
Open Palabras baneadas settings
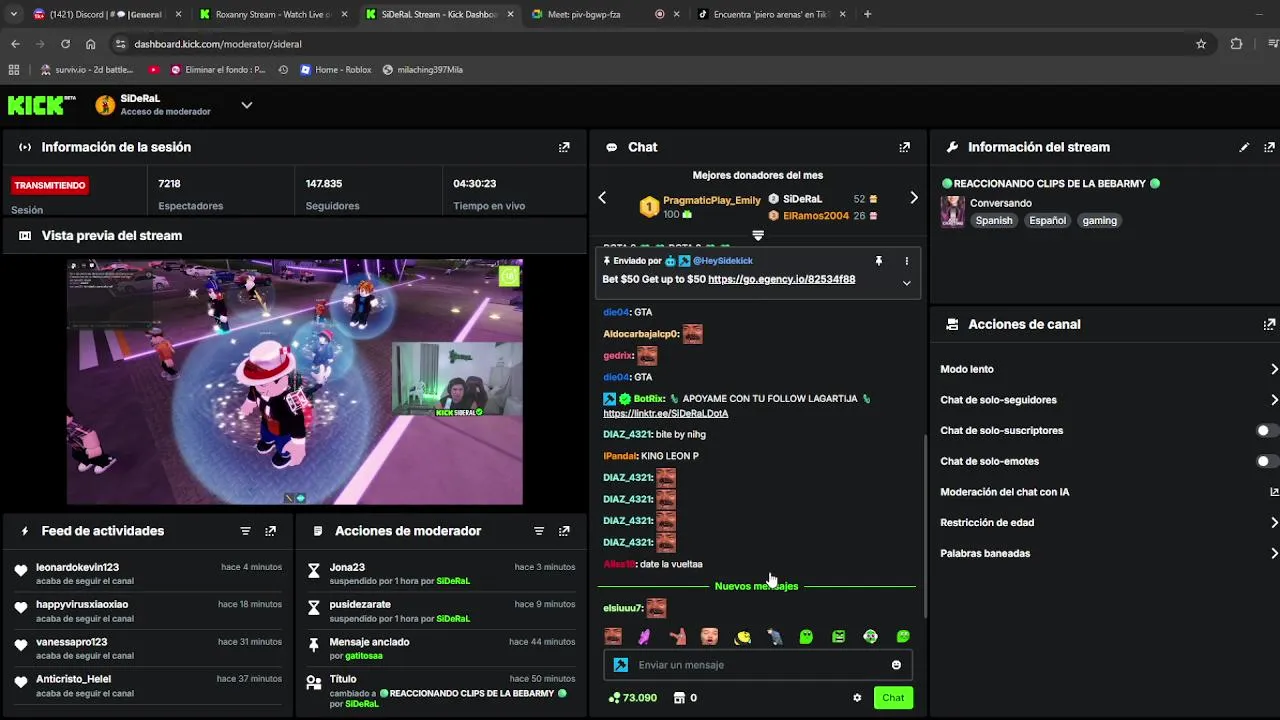(x=1109, y=553)
